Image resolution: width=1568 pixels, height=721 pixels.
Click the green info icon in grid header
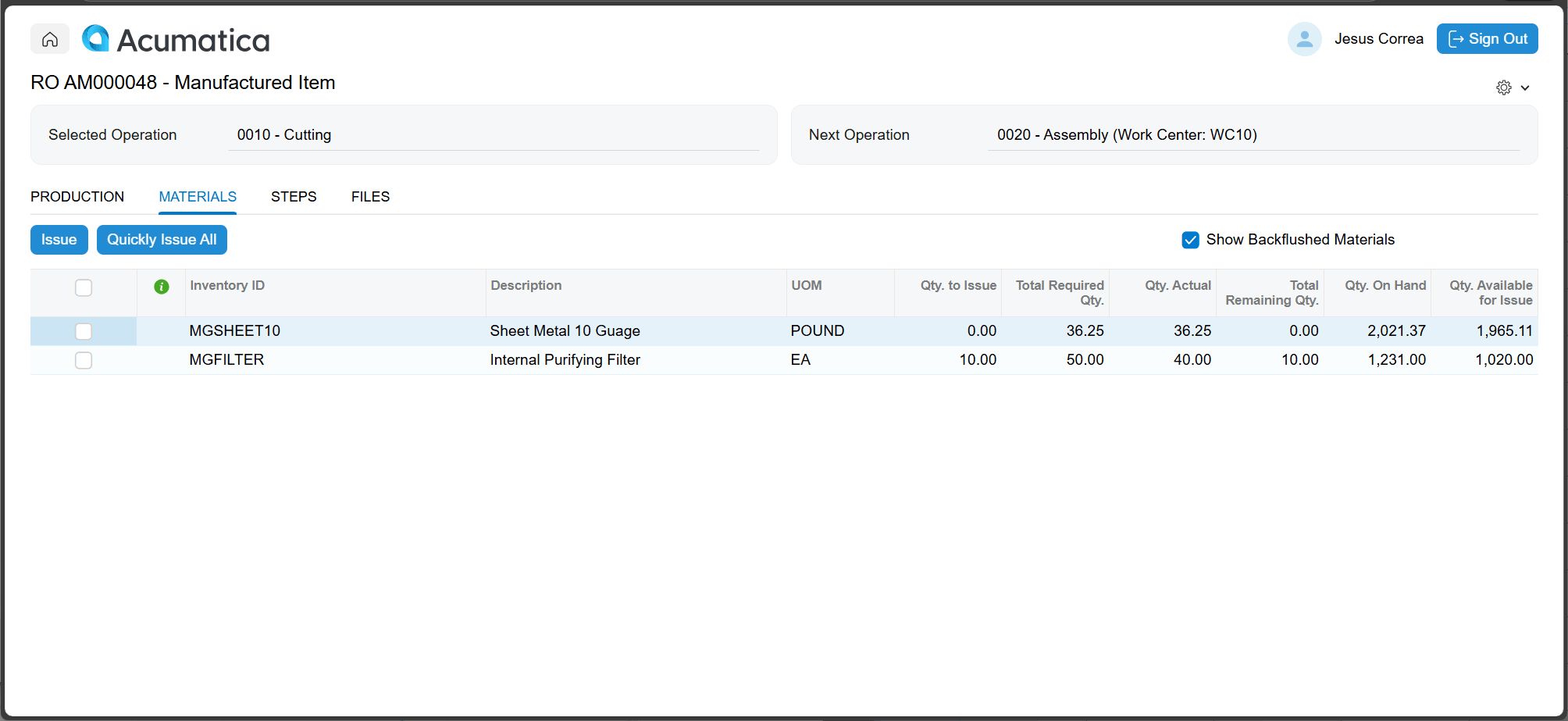(162, 287)
